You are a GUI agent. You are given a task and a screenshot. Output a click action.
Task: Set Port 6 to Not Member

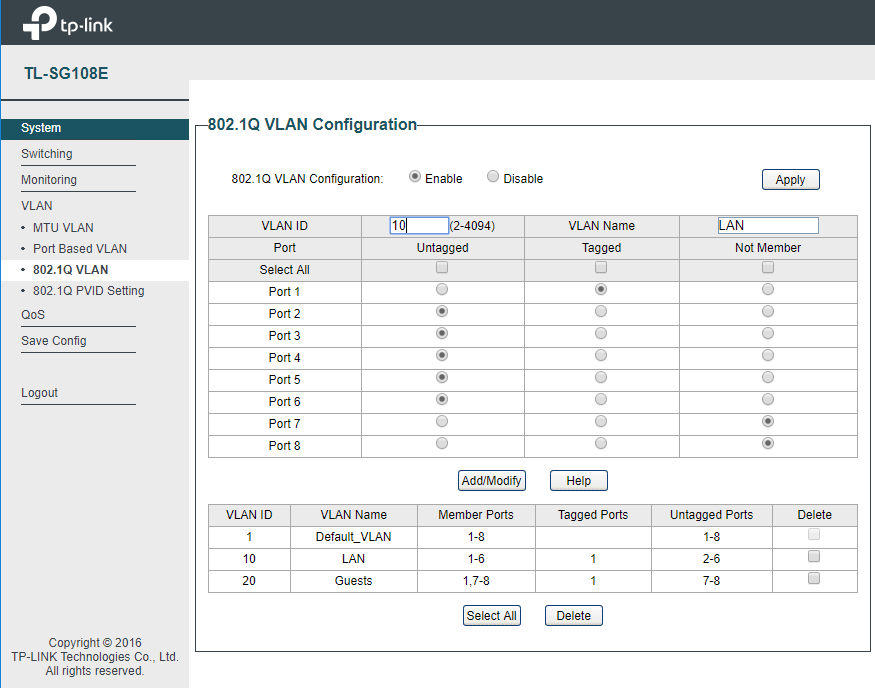point(768,400)
